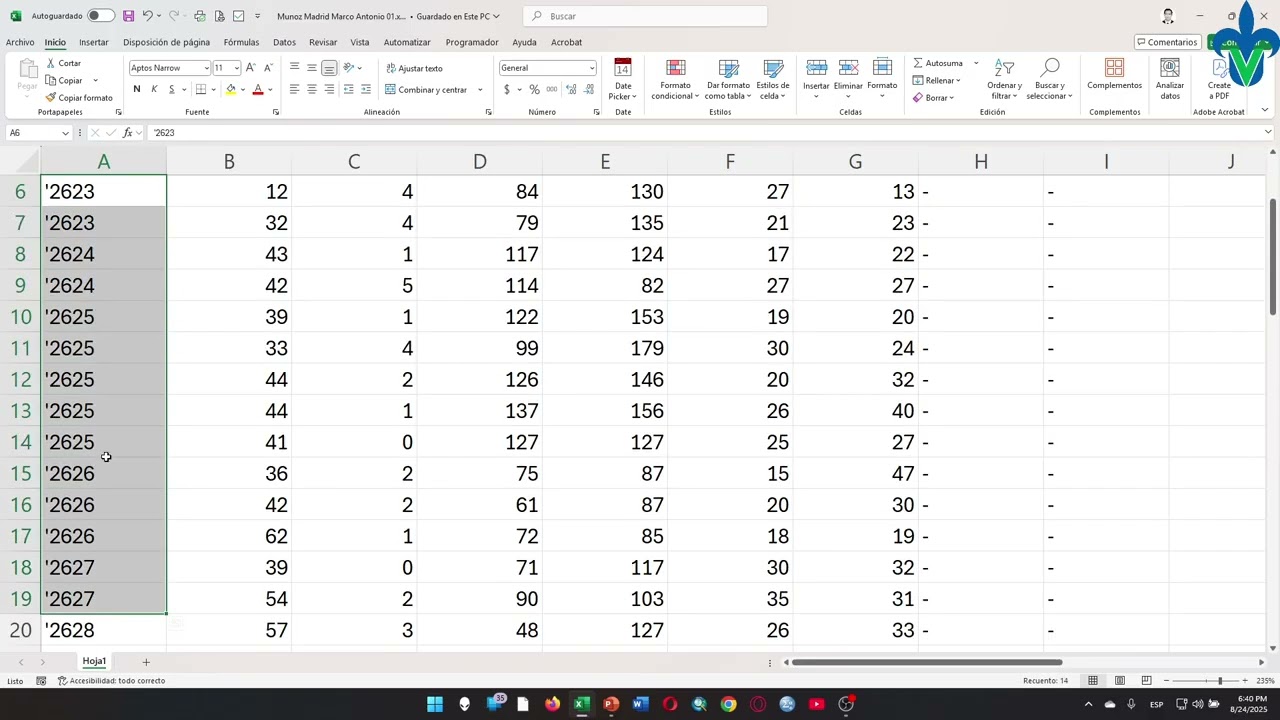Toggle bottom vertical alignment button

(329, 68)
